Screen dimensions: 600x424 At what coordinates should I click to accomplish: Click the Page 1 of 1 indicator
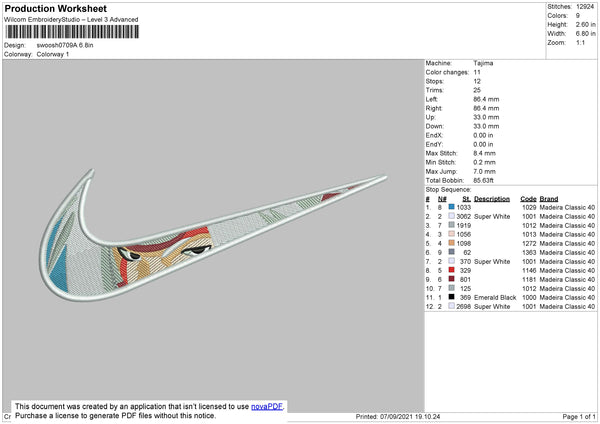[x=579, y=416]
